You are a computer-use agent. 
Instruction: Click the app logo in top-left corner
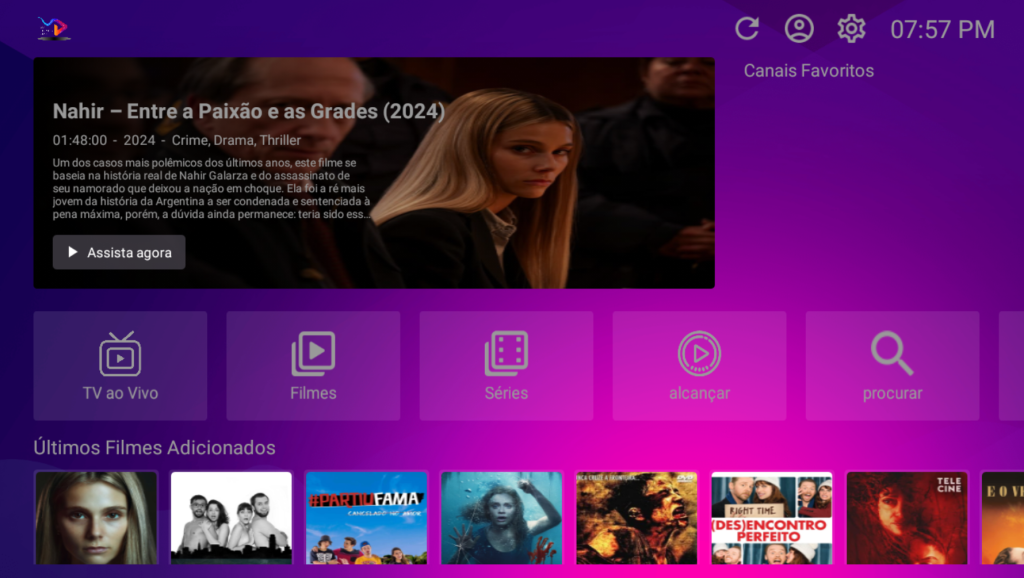[x=53, y=29]
